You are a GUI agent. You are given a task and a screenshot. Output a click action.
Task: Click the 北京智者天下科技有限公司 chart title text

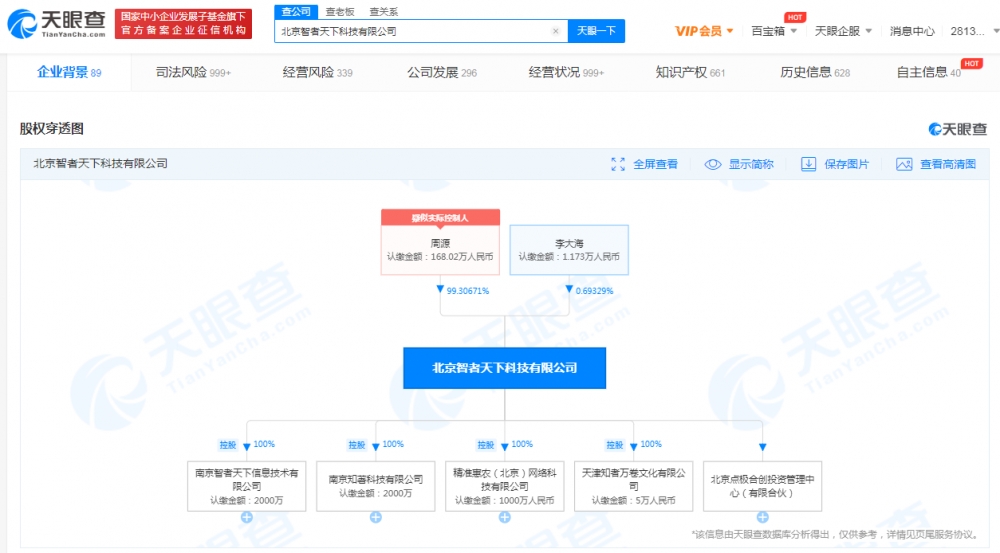100,164
